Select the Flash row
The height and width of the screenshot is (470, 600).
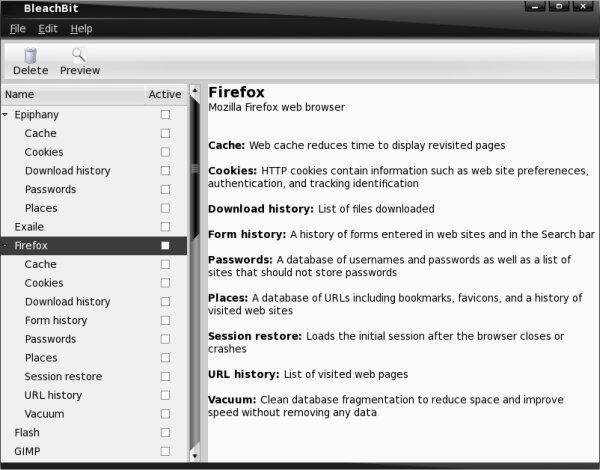click(94, 432)
